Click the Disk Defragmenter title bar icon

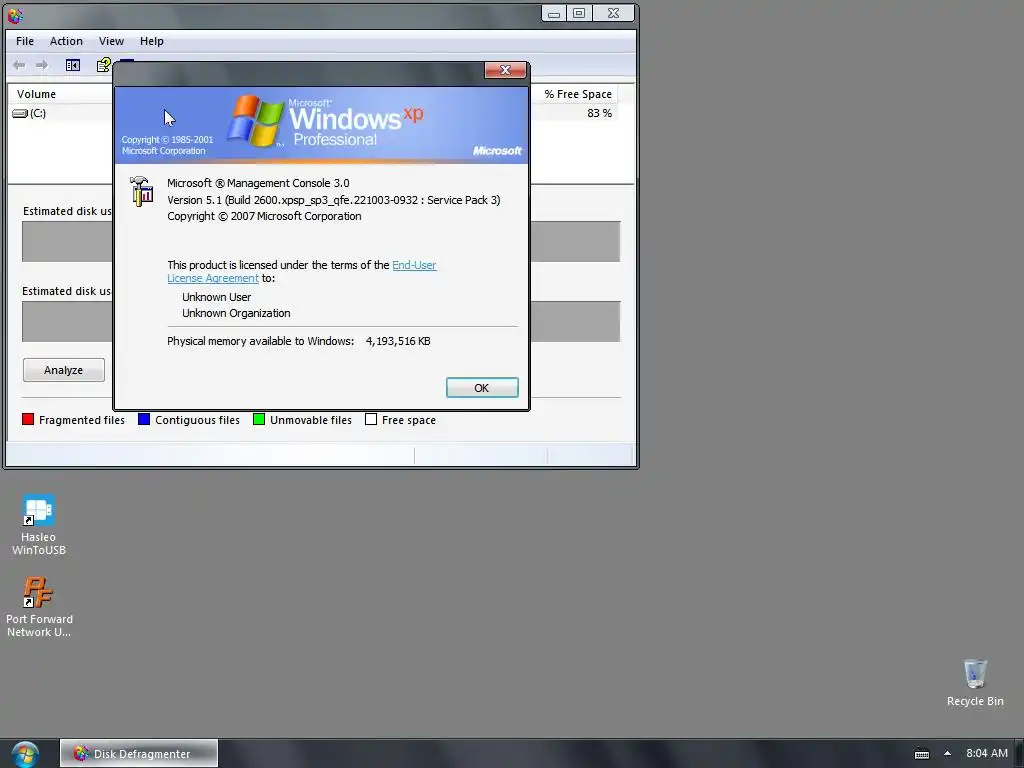pos(15,14)
